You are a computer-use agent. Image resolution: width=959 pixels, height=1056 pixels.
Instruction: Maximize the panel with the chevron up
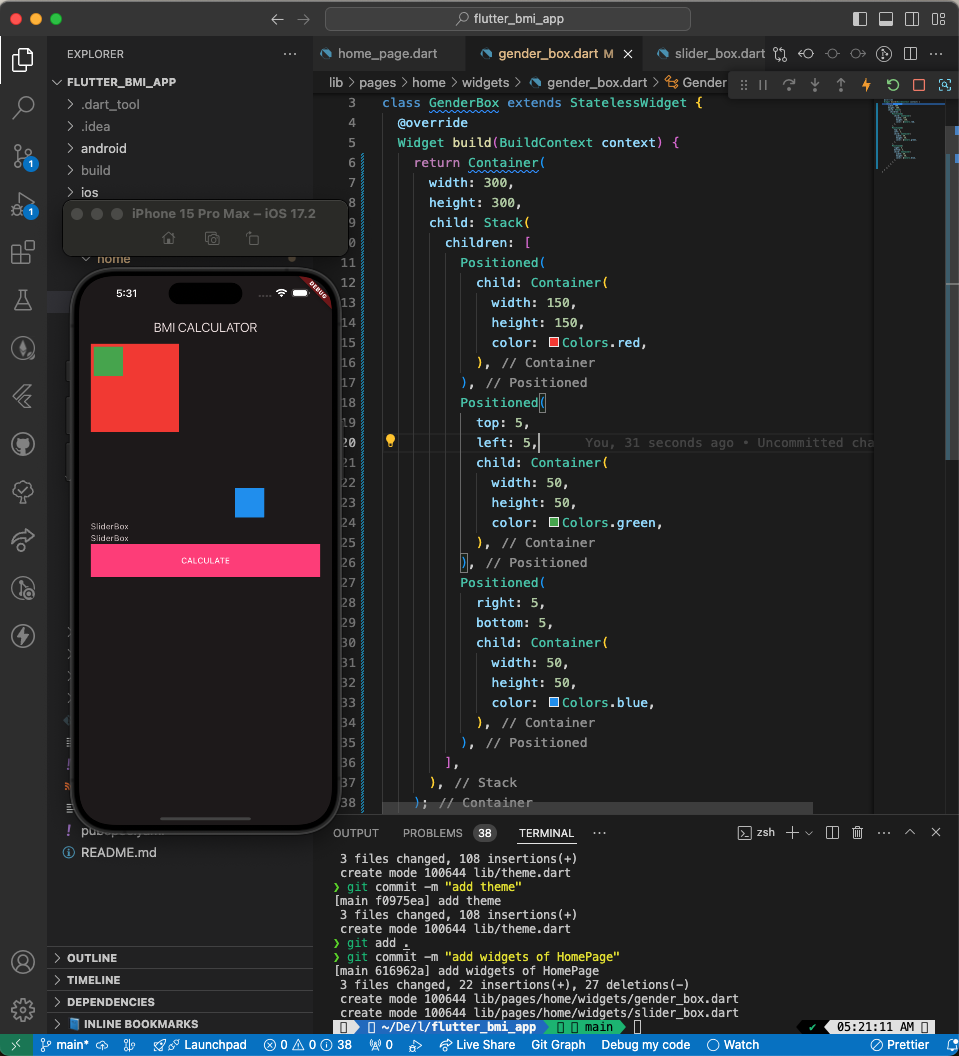[x=910, y=832]
